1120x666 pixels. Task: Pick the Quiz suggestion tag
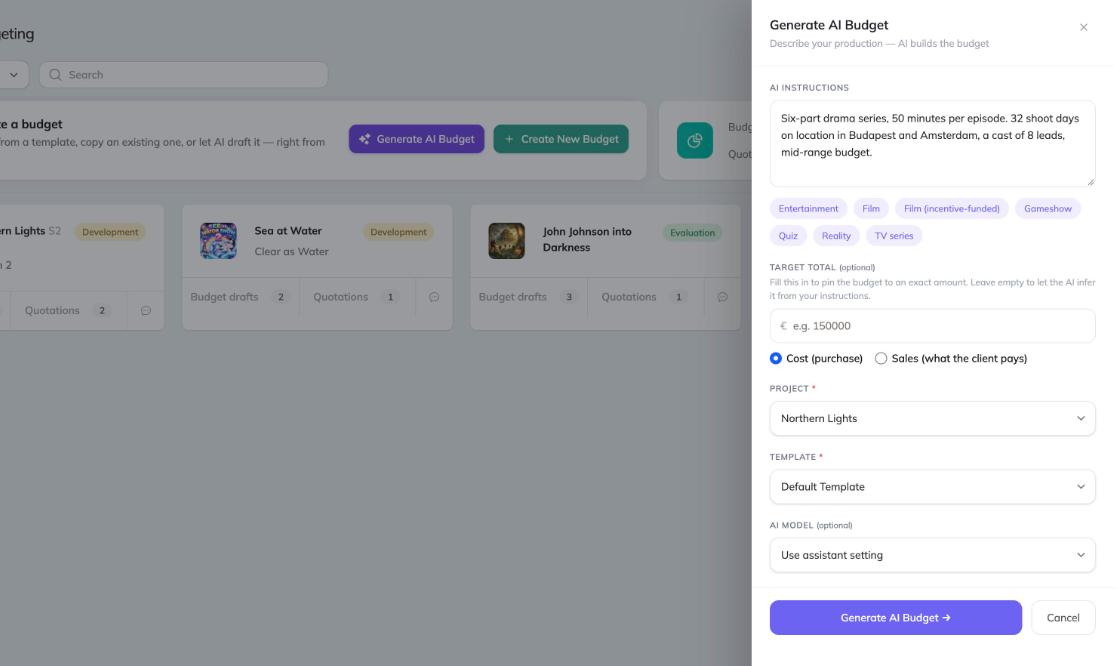point(788,236)
